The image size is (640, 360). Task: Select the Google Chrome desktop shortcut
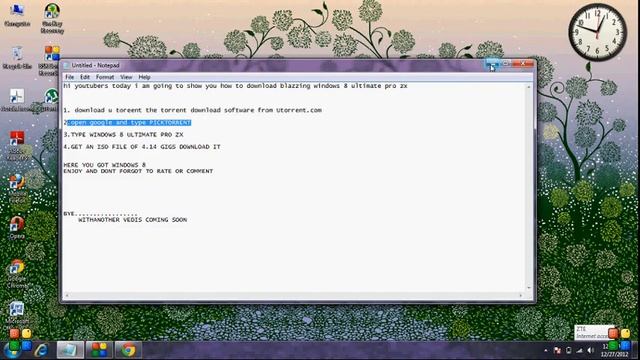click(17, 273)
